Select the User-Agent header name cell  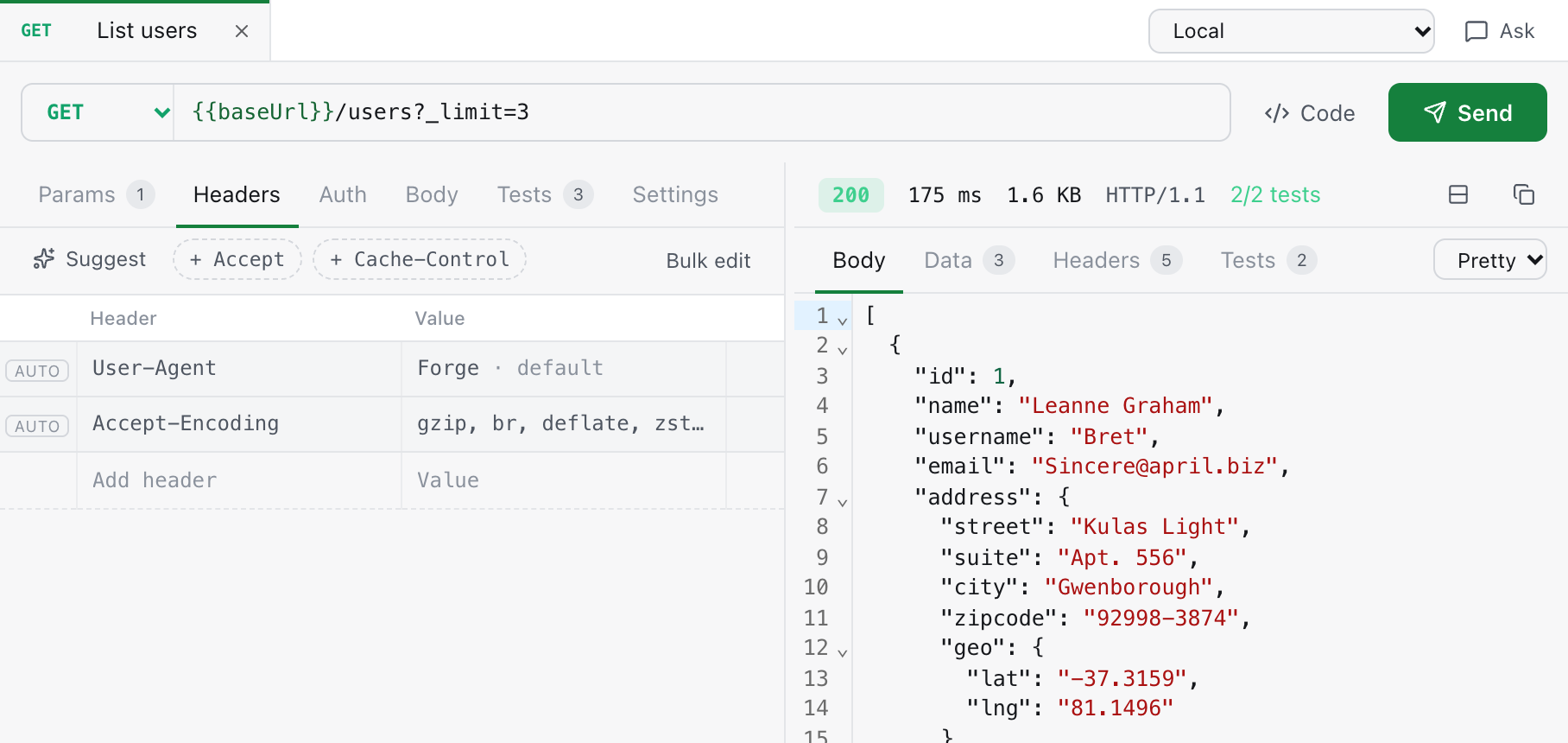[239, 369]
